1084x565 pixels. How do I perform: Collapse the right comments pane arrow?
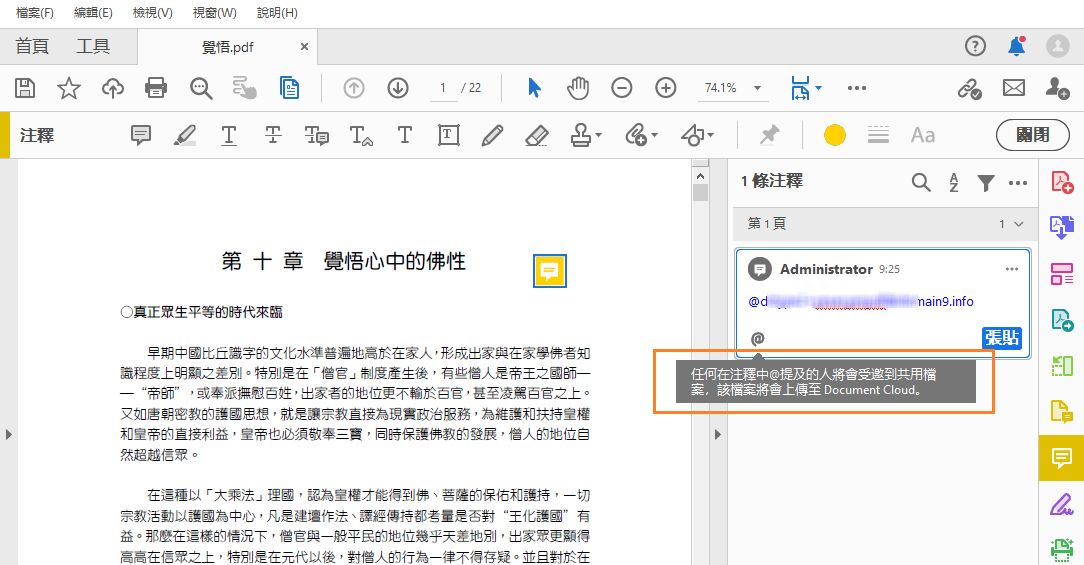point(718,434)
